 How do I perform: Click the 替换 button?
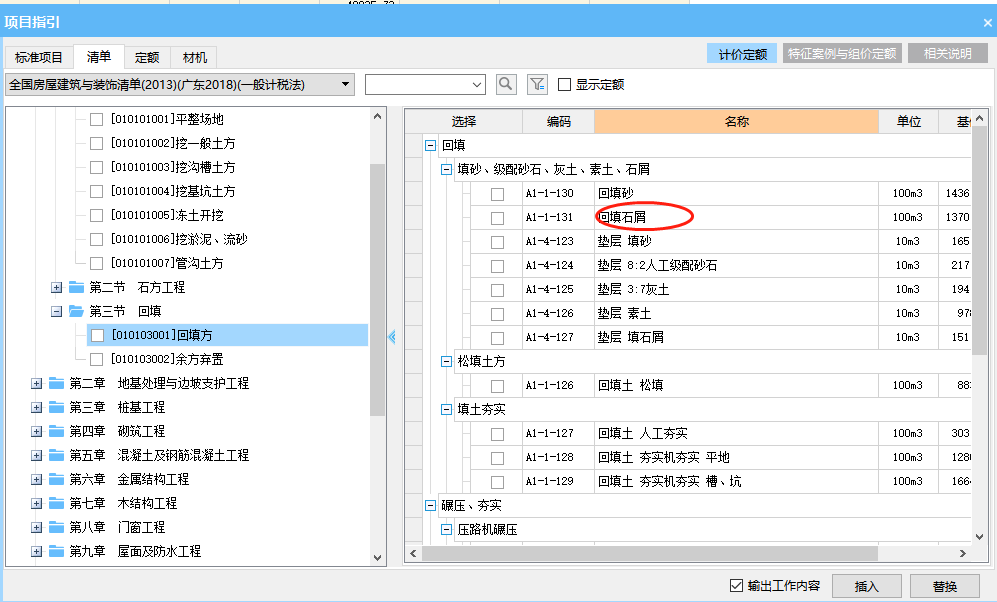tap(944, 586)
